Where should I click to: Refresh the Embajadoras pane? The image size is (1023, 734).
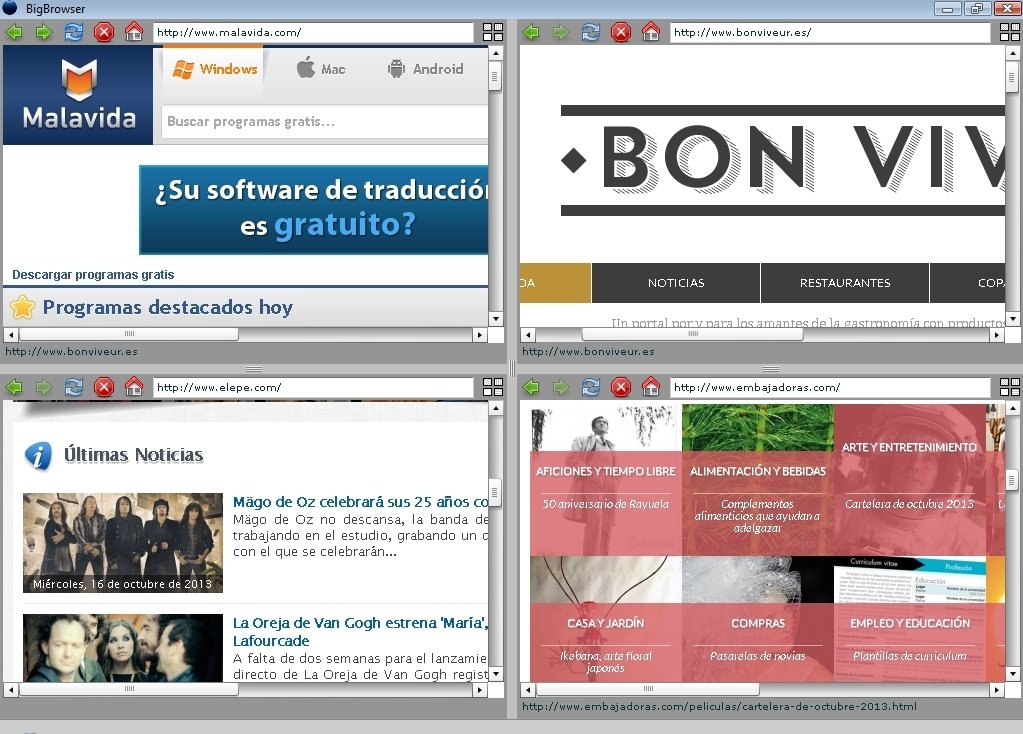pos(590,387)
